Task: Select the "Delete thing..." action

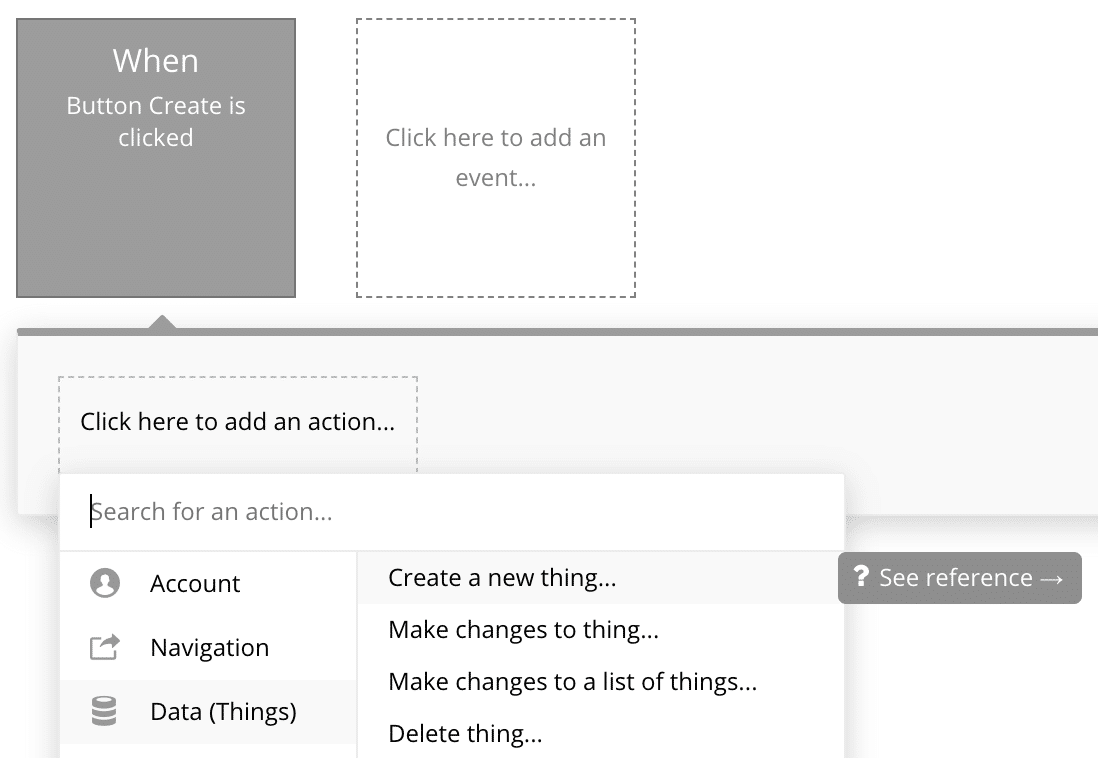Action: [x=465, y=734]
